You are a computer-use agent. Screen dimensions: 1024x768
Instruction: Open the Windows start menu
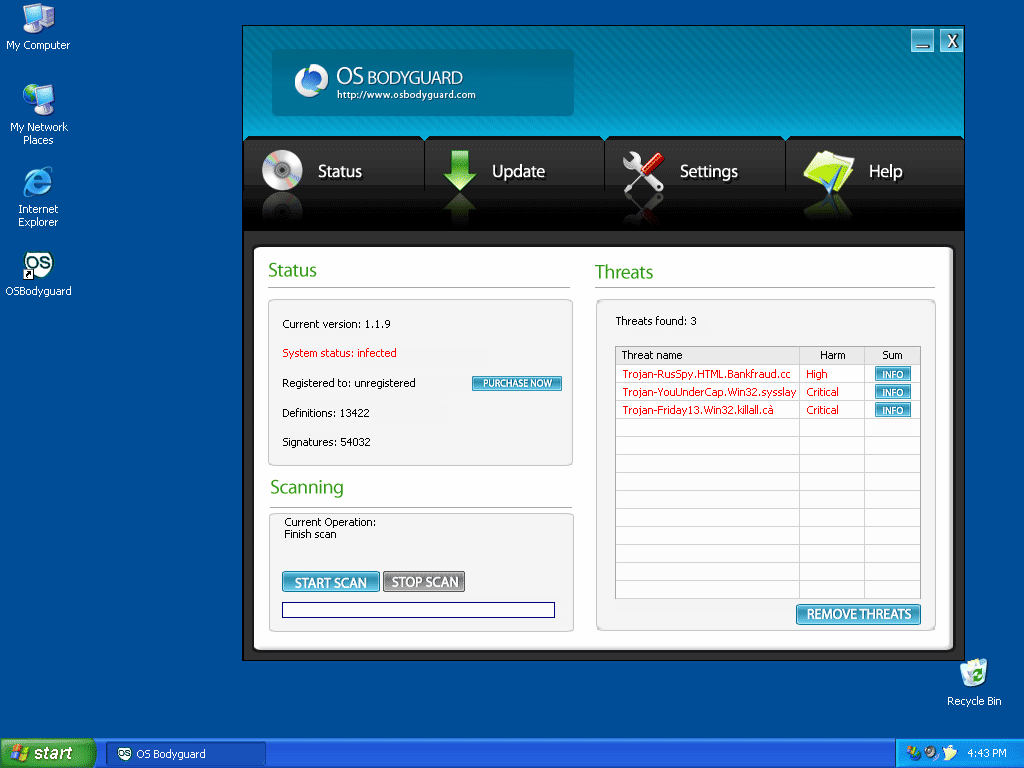[48, 753]
